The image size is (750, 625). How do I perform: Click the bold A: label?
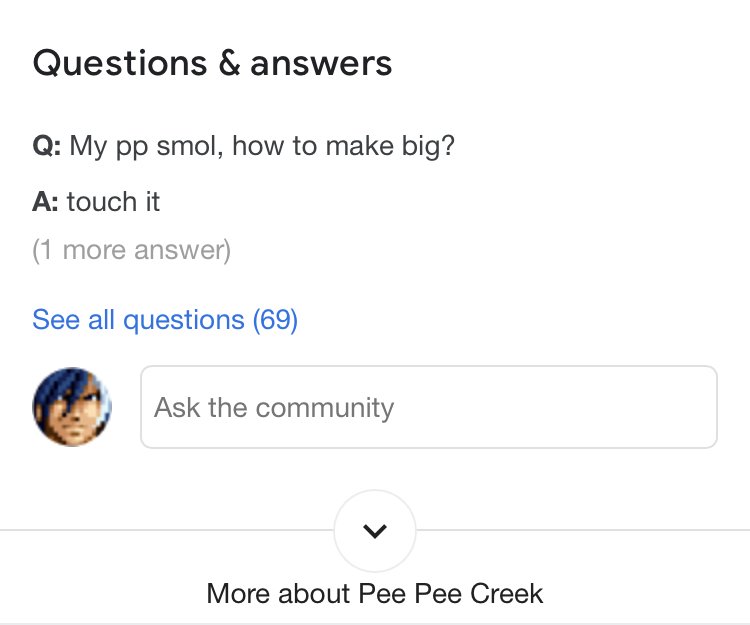point(45,201)
